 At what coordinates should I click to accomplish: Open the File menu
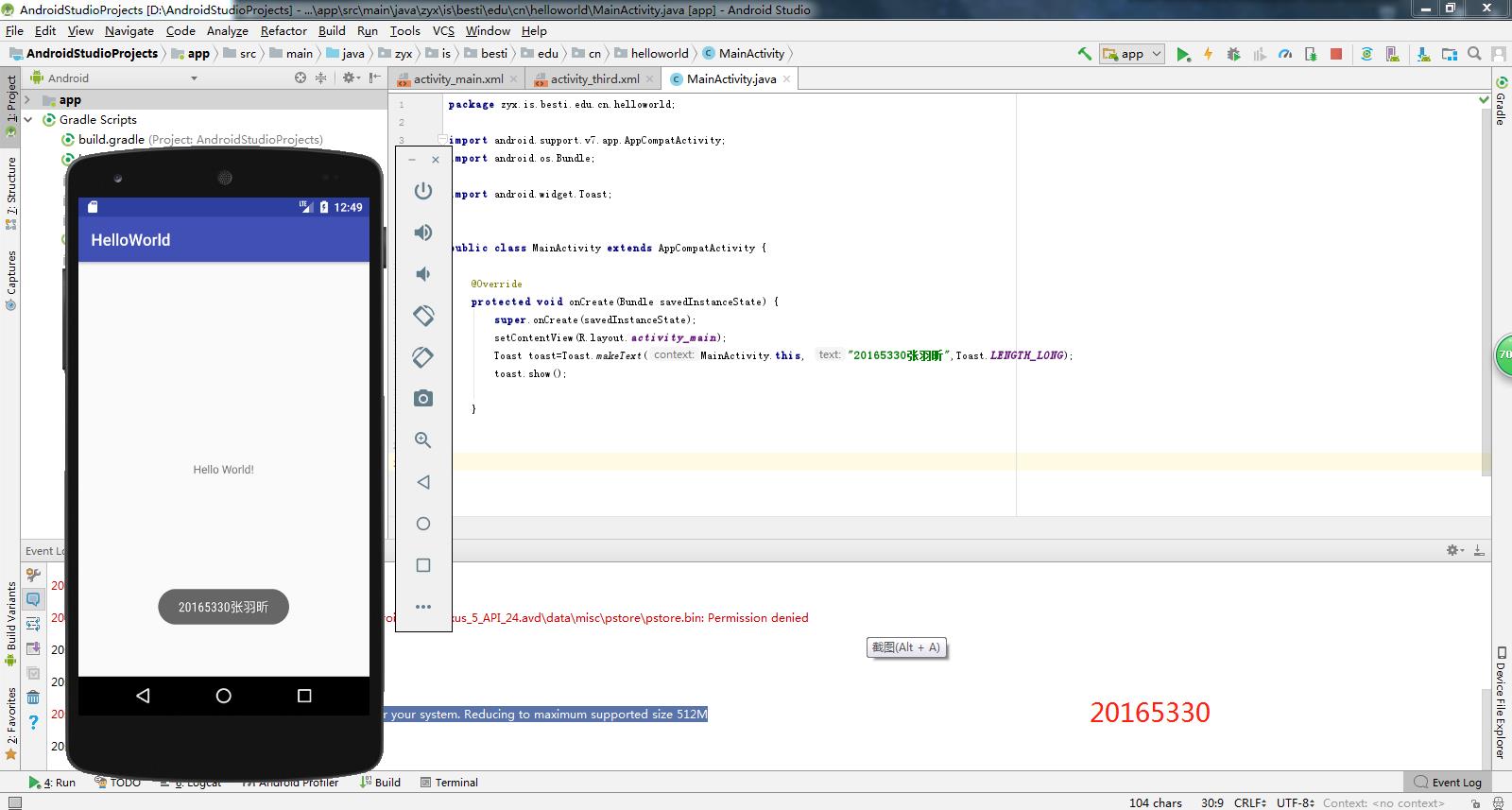tap(14, 30)
